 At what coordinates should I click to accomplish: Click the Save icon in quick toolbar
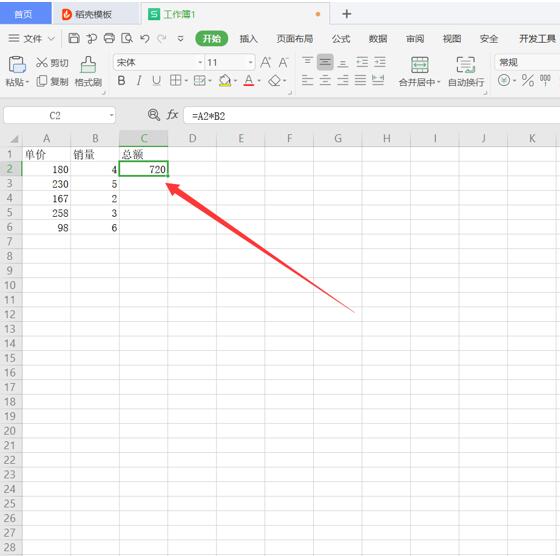(74, 38)
